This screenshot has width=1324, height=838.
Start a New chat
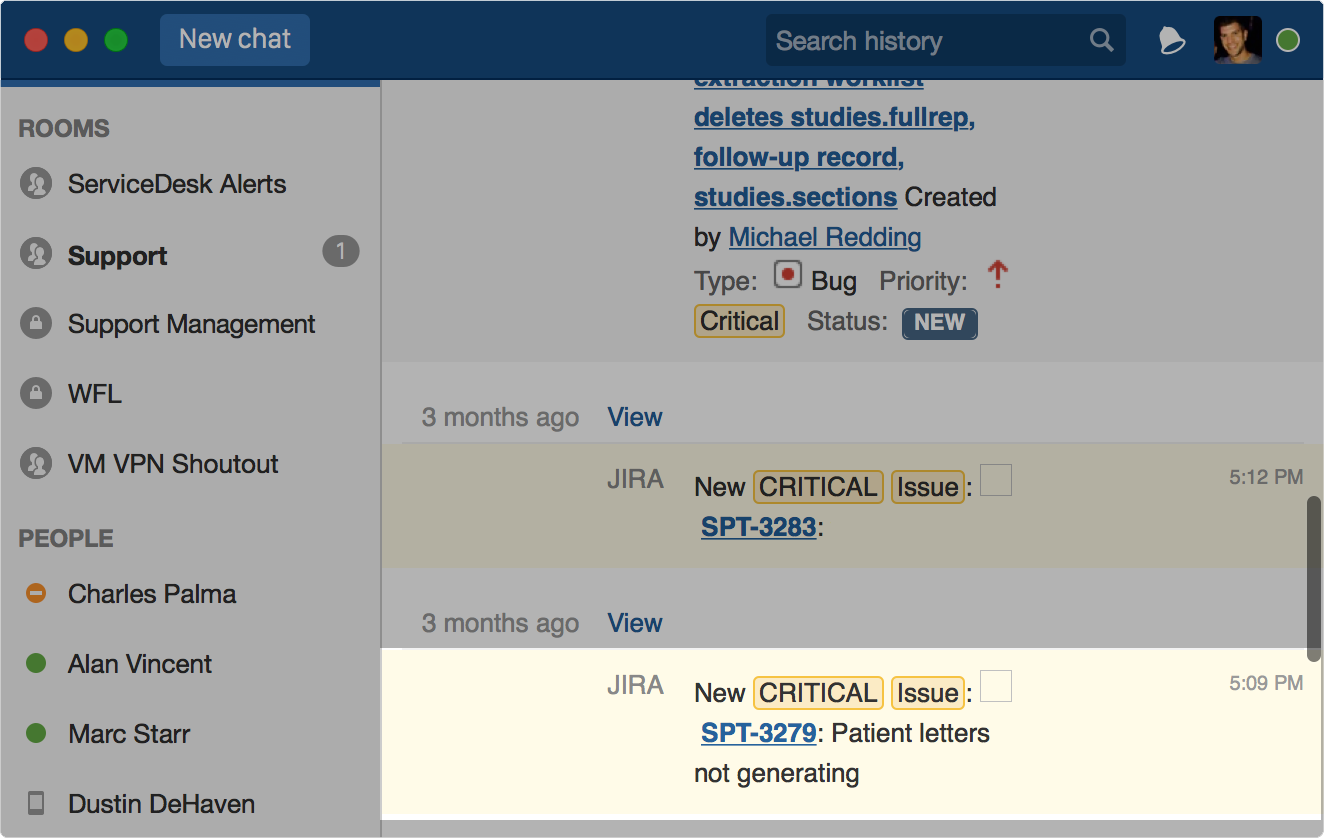pos(235,40)
